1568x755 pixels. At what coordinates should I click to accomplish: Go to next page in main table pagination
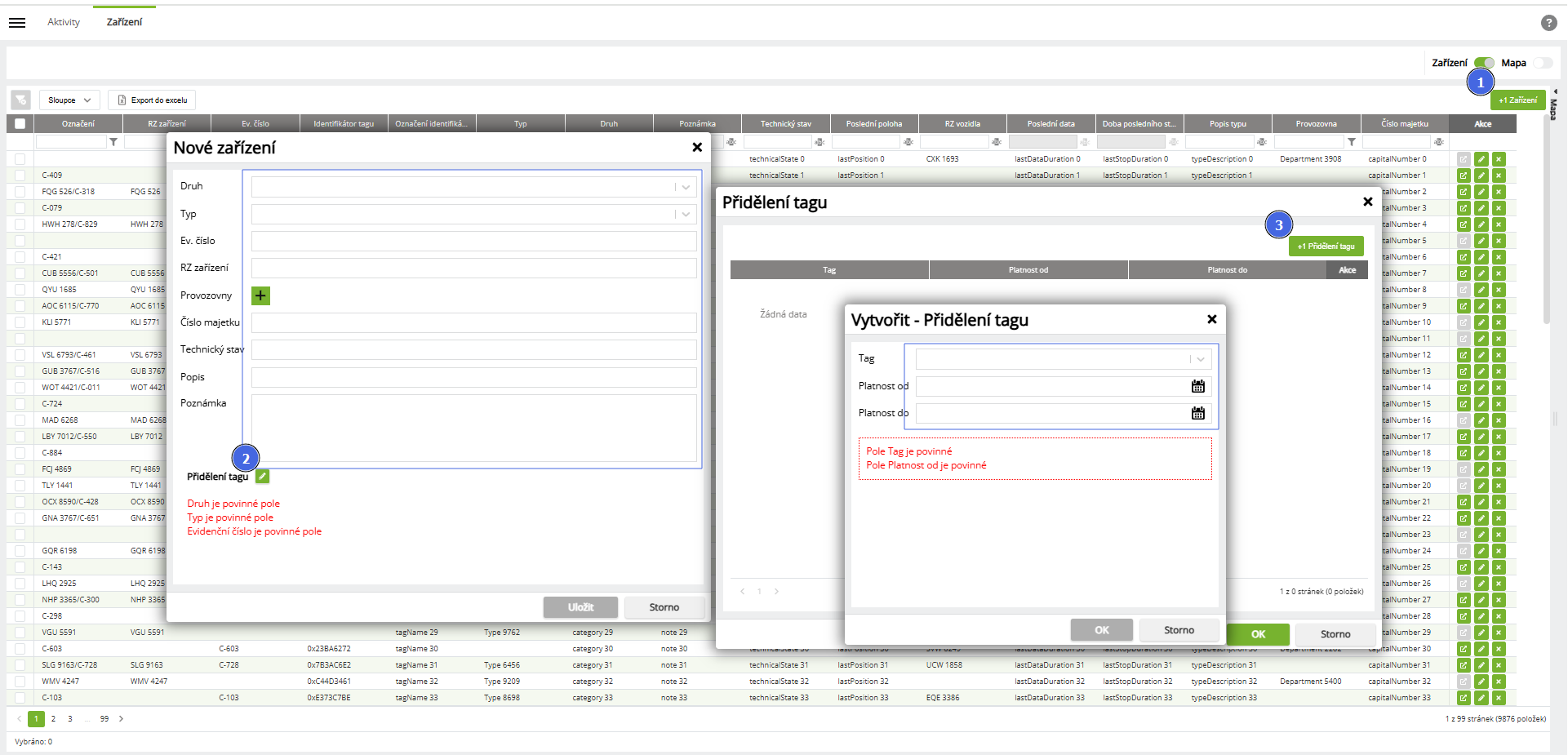click(122, 719)
